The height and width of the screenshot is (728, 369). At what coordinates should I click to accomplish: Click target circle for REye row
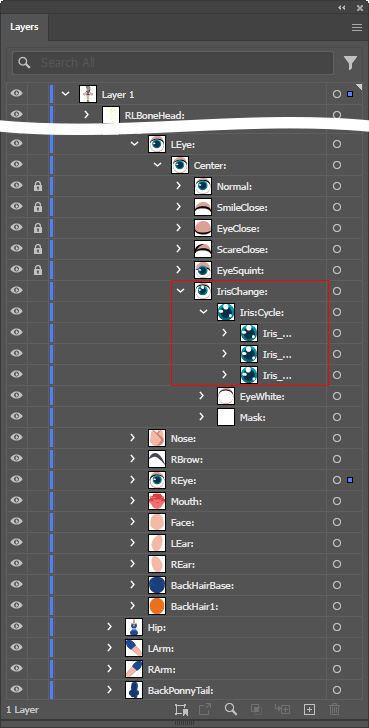[x=337, y=480]
